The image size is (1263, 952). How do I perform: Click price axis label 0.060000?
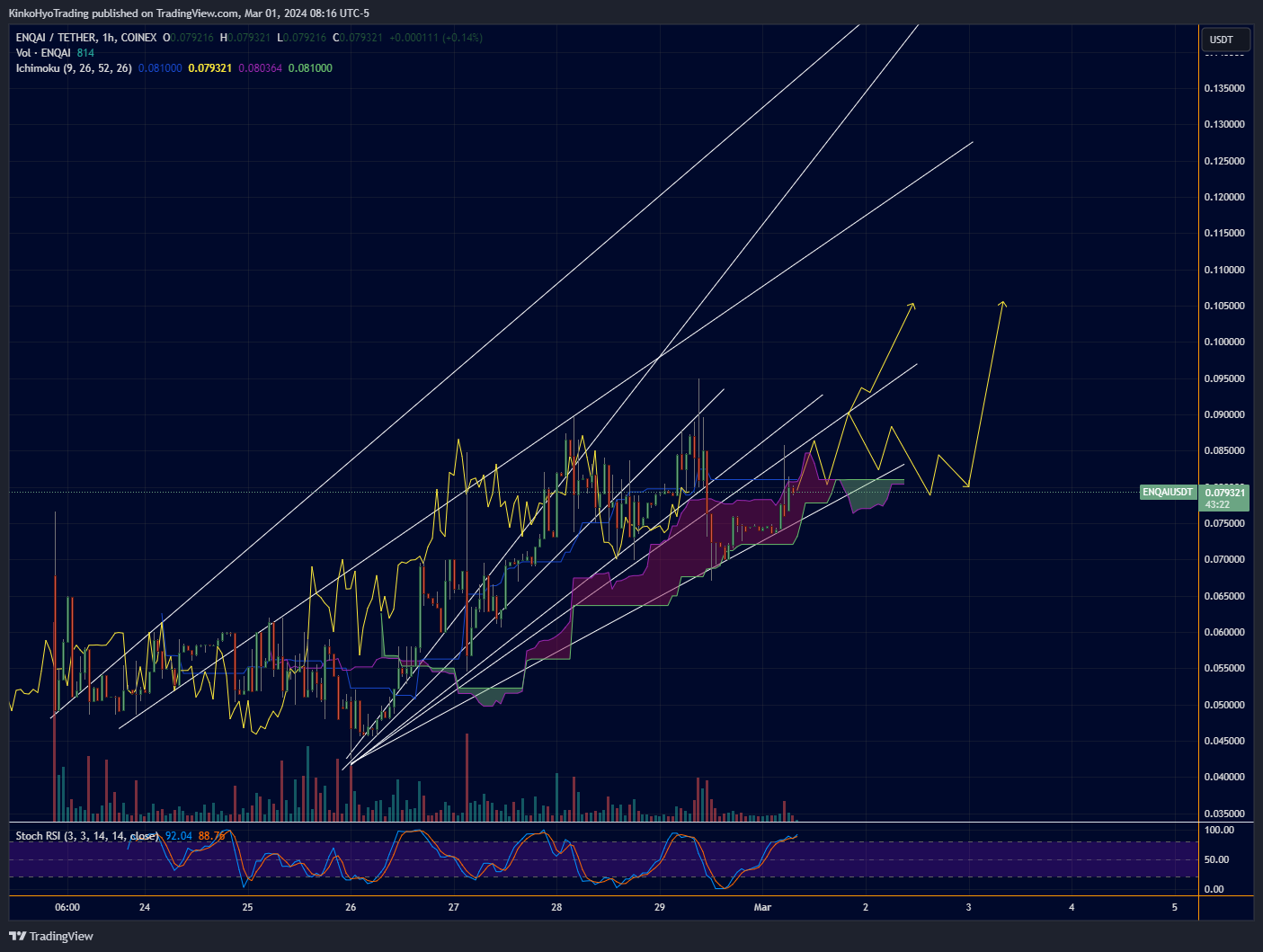tap(1224, 632)
